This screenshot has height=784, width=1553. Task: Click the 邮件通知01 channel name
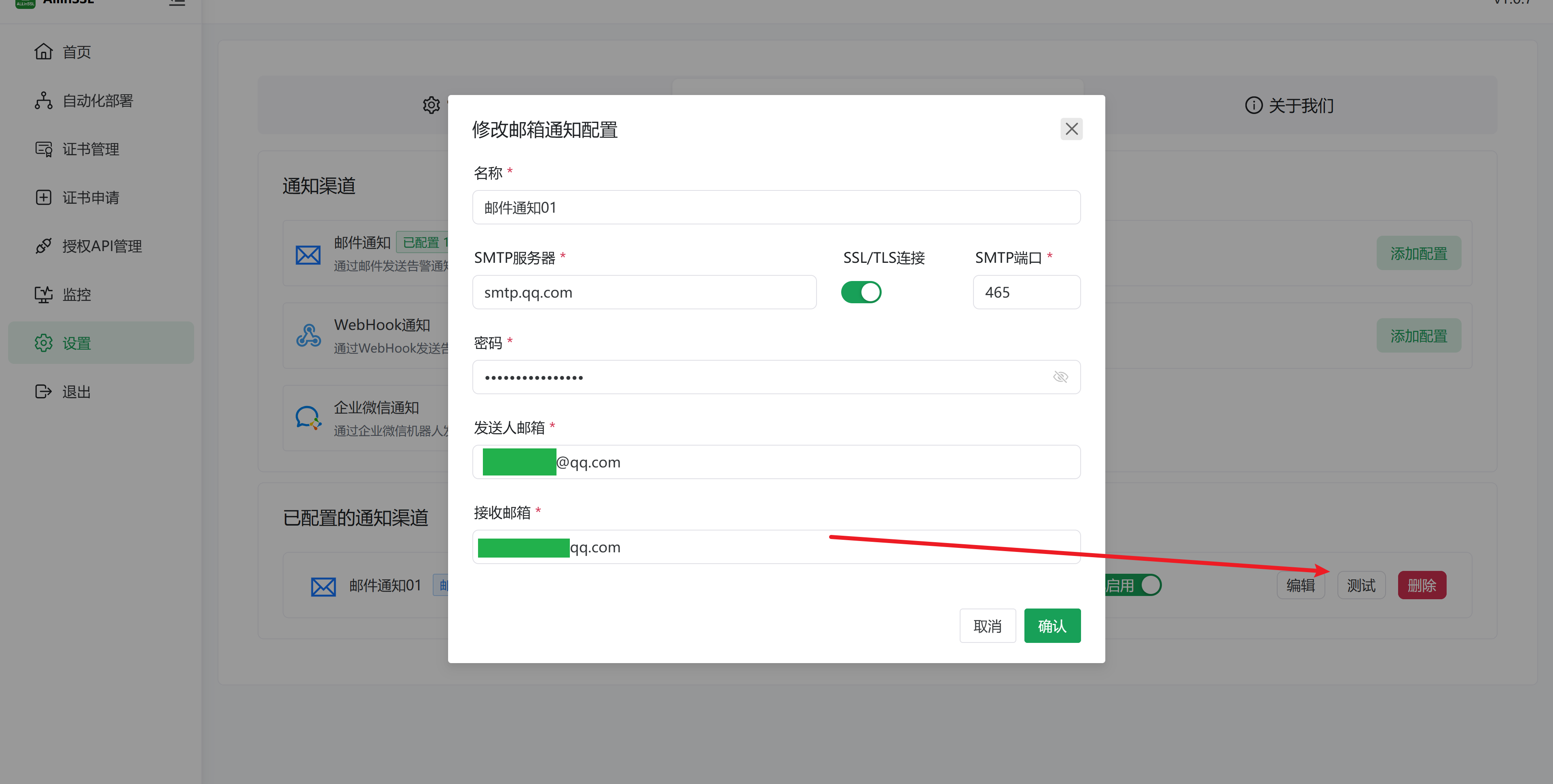385,585
